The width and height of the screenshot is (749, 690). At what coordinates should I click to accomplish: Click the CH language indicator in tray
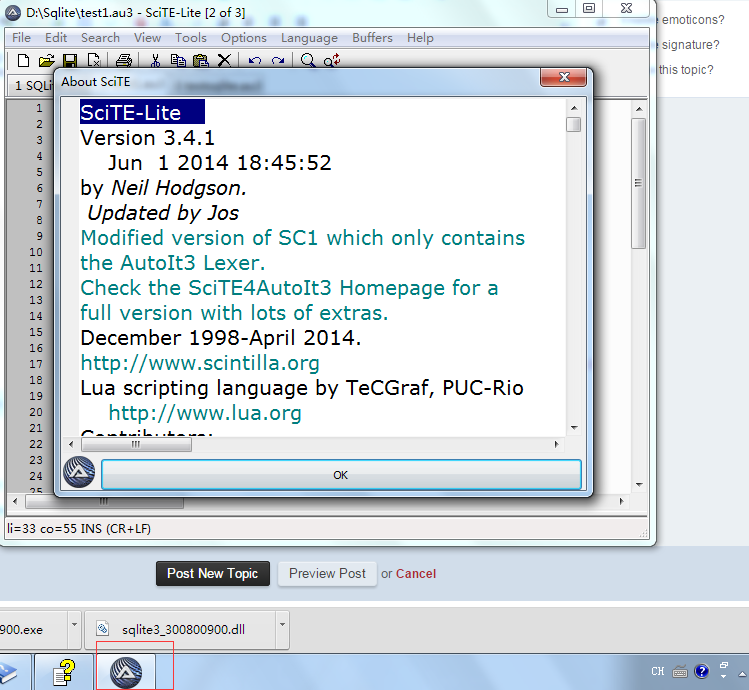coord(657,671)
